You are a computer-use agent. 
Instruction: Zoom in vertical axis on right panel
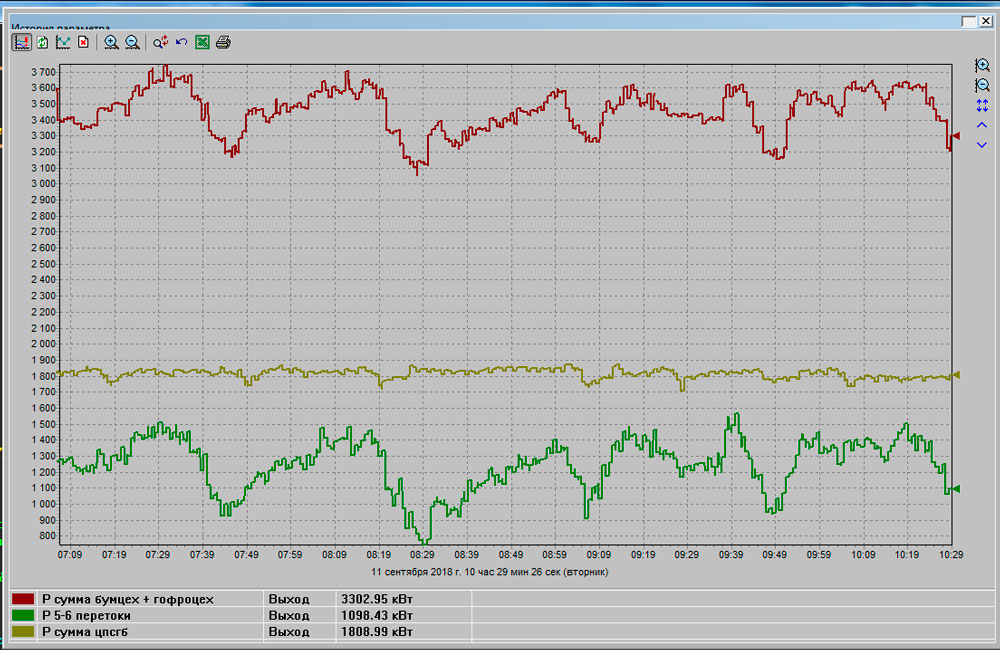point(982,65)
